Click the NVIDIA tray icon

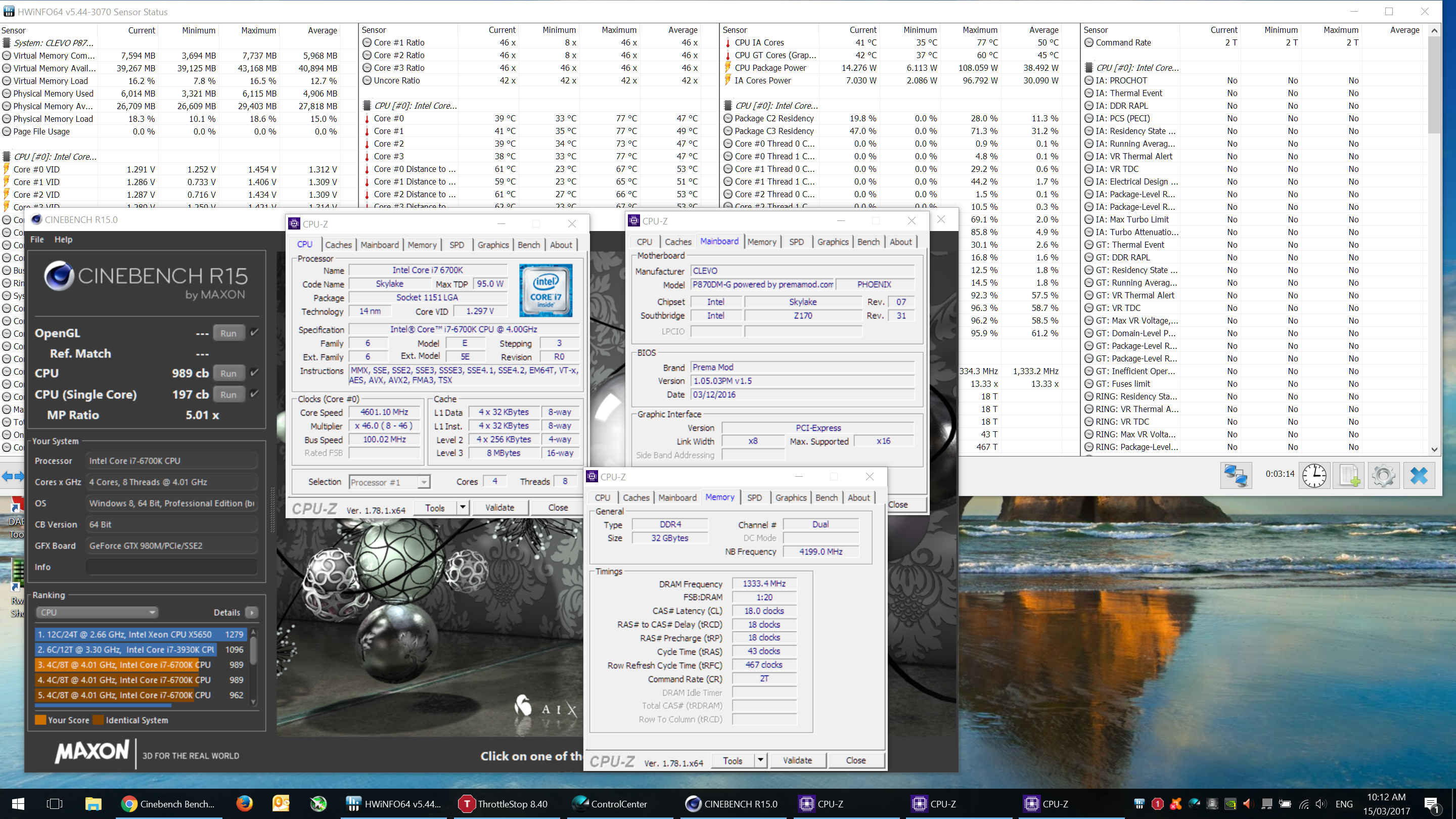click(x=1231, y=804)
